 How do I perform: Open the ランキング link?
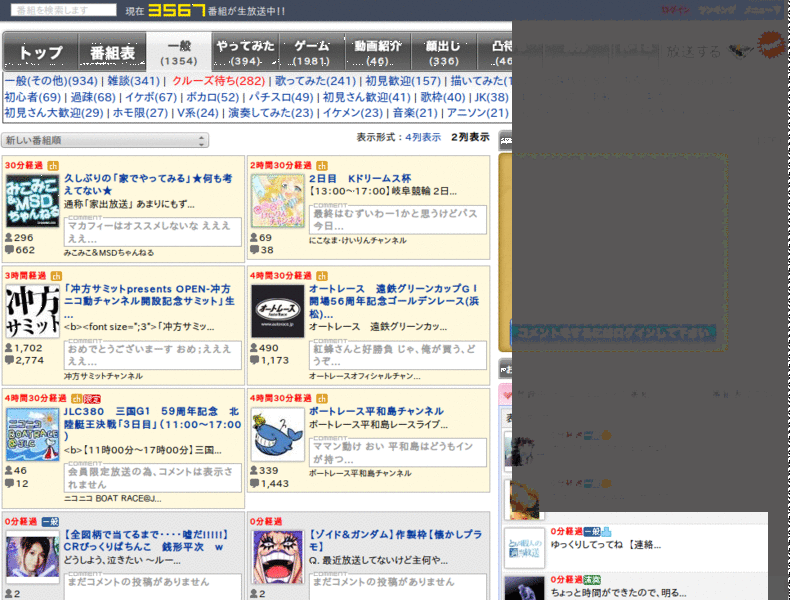(716, 9)
